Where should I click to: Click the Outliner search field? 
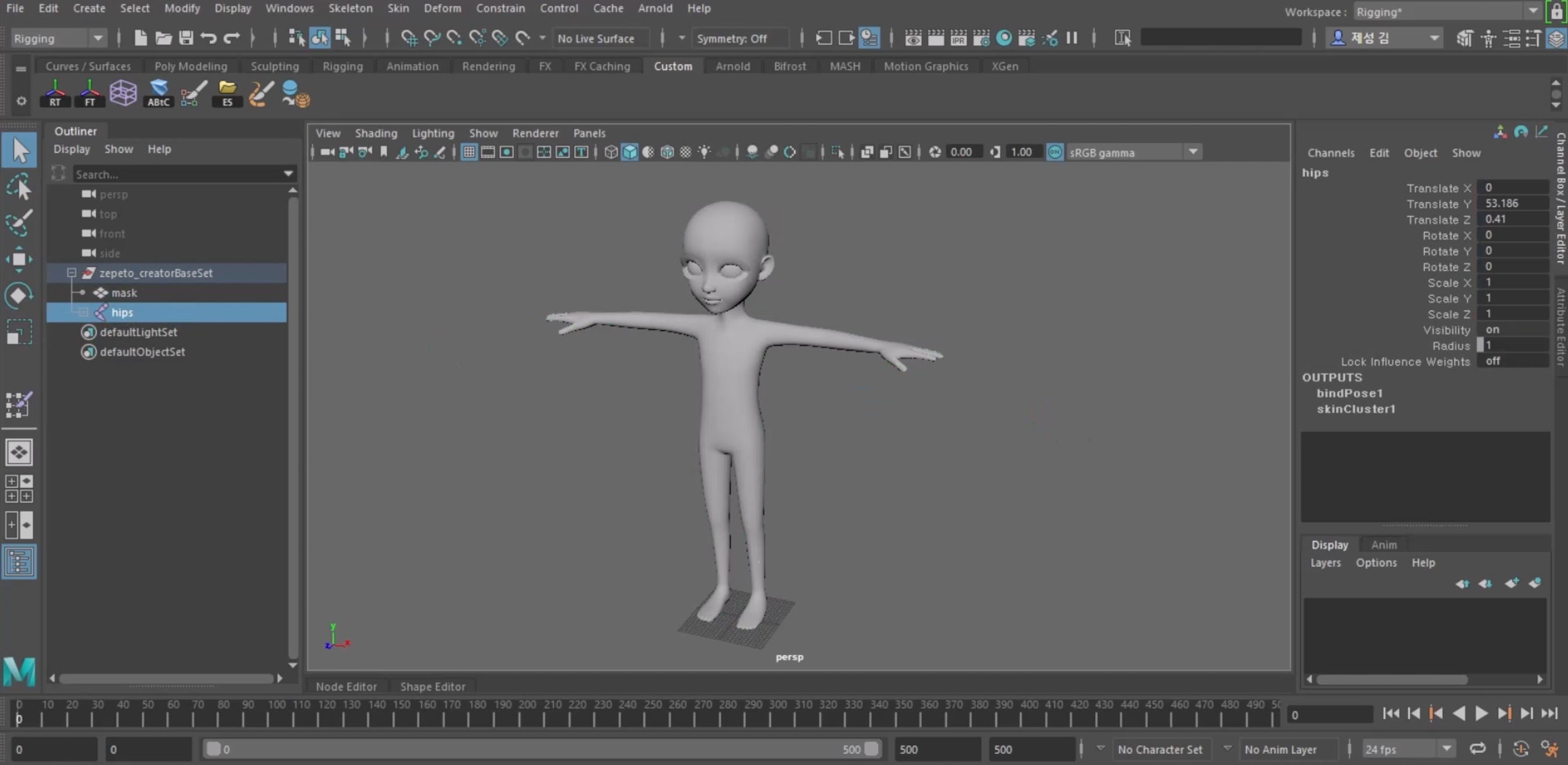pyautogui.click(x=177, y=174)
